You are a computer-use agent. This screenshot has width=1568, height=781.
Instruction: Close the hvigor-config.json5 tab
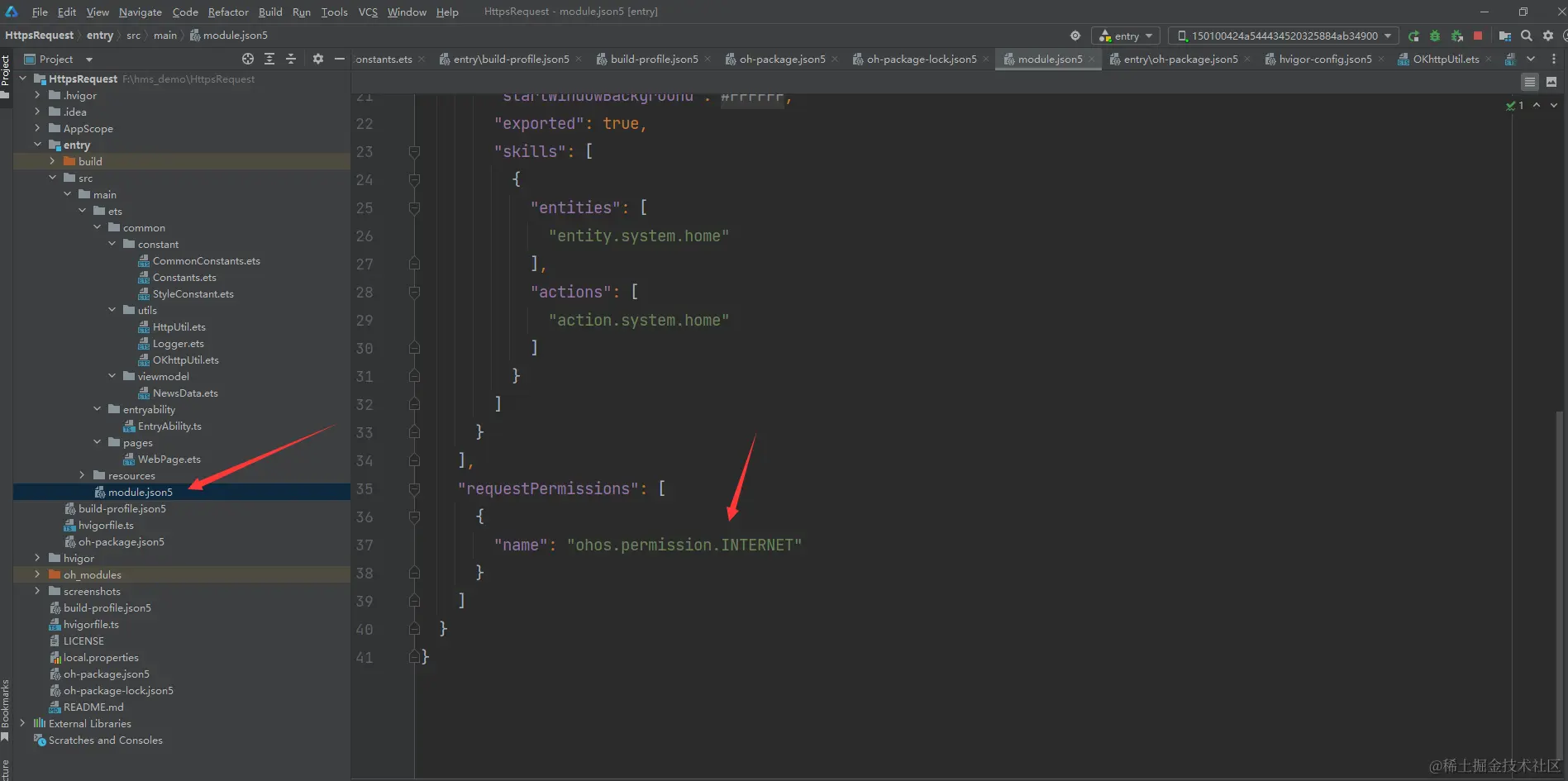[1381, 60]
